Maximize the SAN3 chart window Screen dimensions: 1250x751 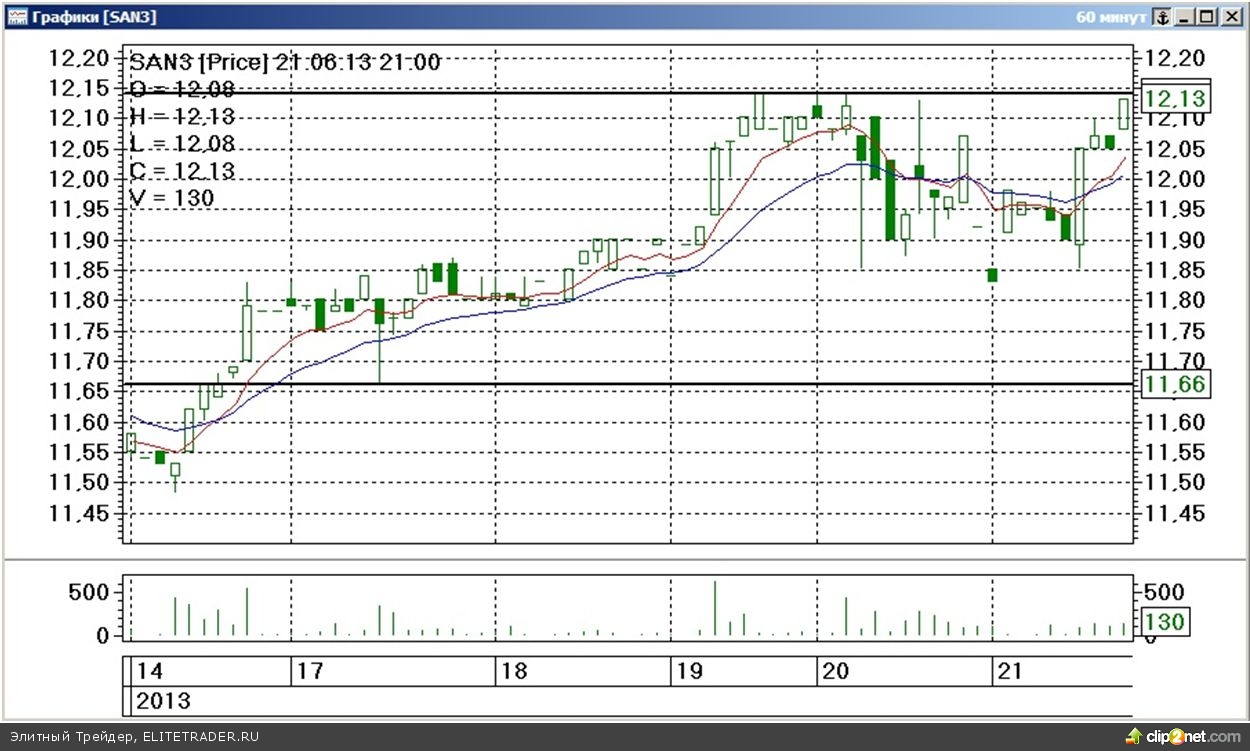point(1207,17)
